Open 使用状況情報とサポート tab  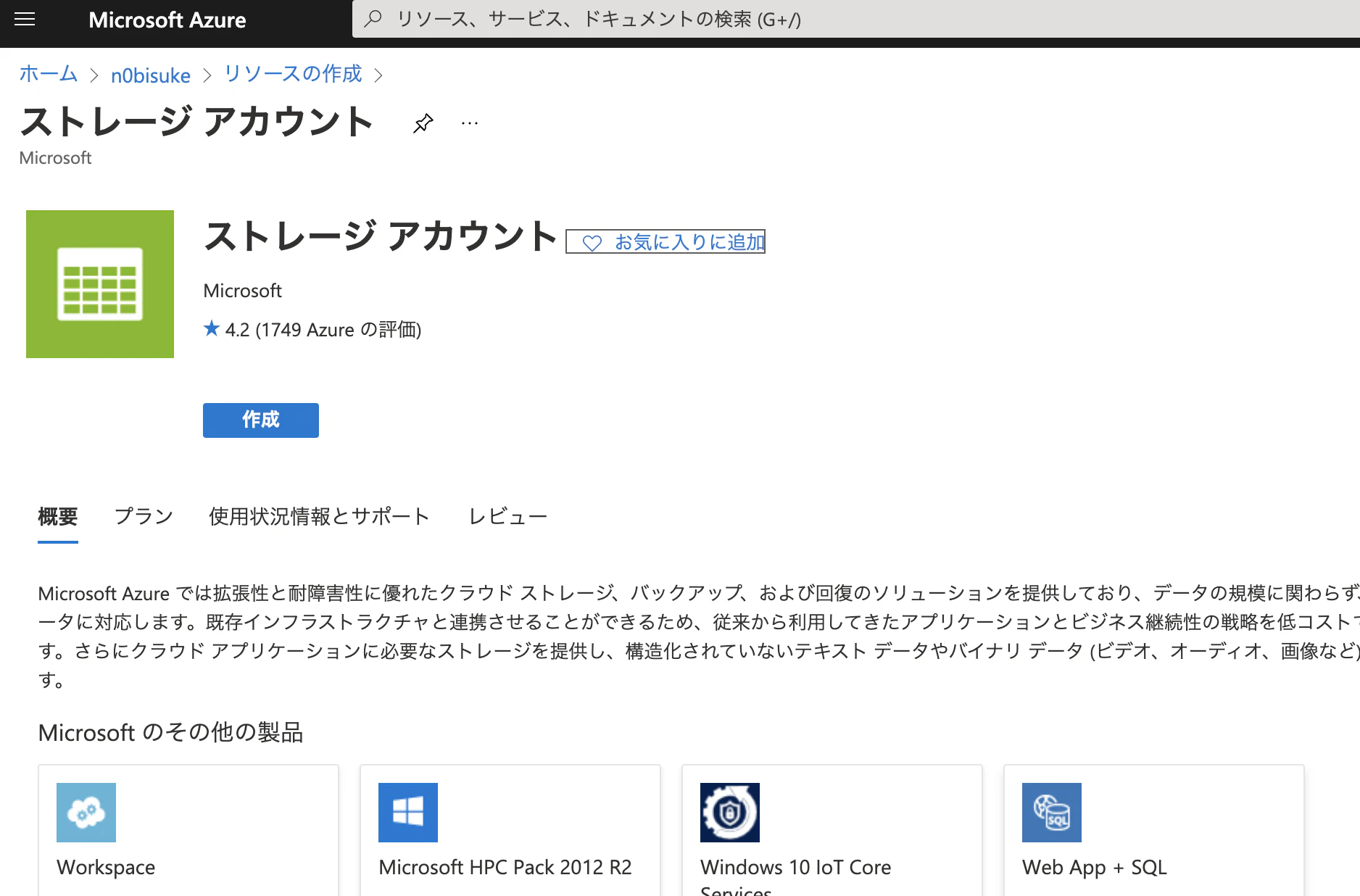(319, 517)
